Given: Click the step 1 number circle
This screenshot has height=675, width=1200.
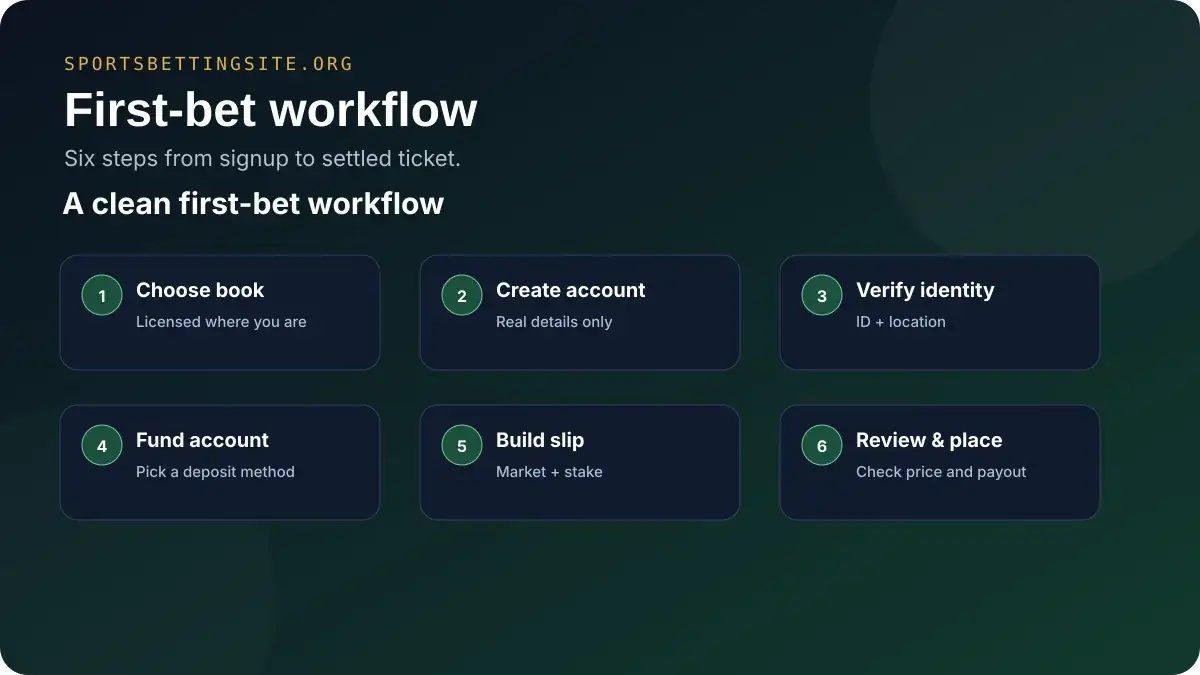Looking at the screenshot, I should tap(102, 296).
